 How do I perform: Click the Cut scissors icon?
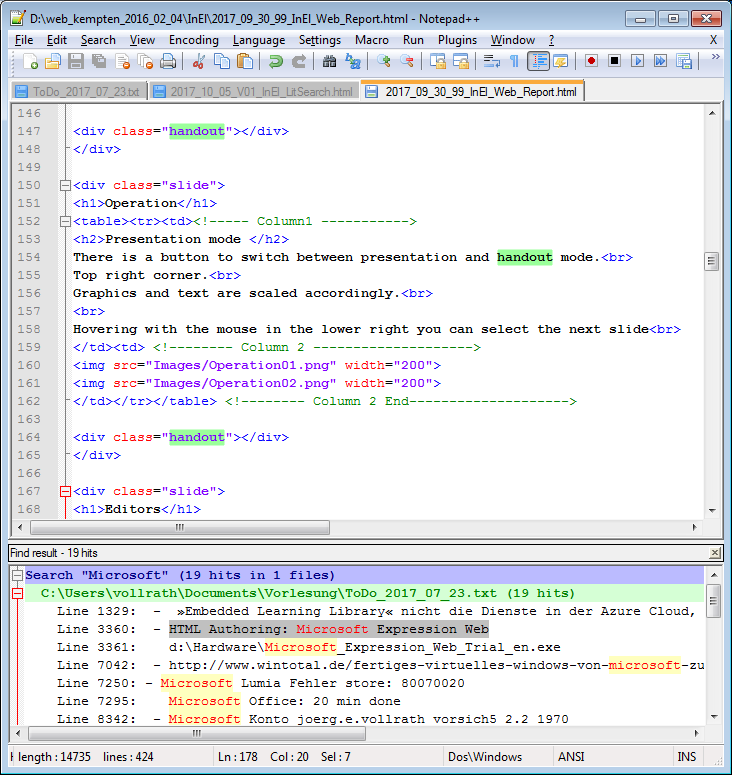(198, 62)
